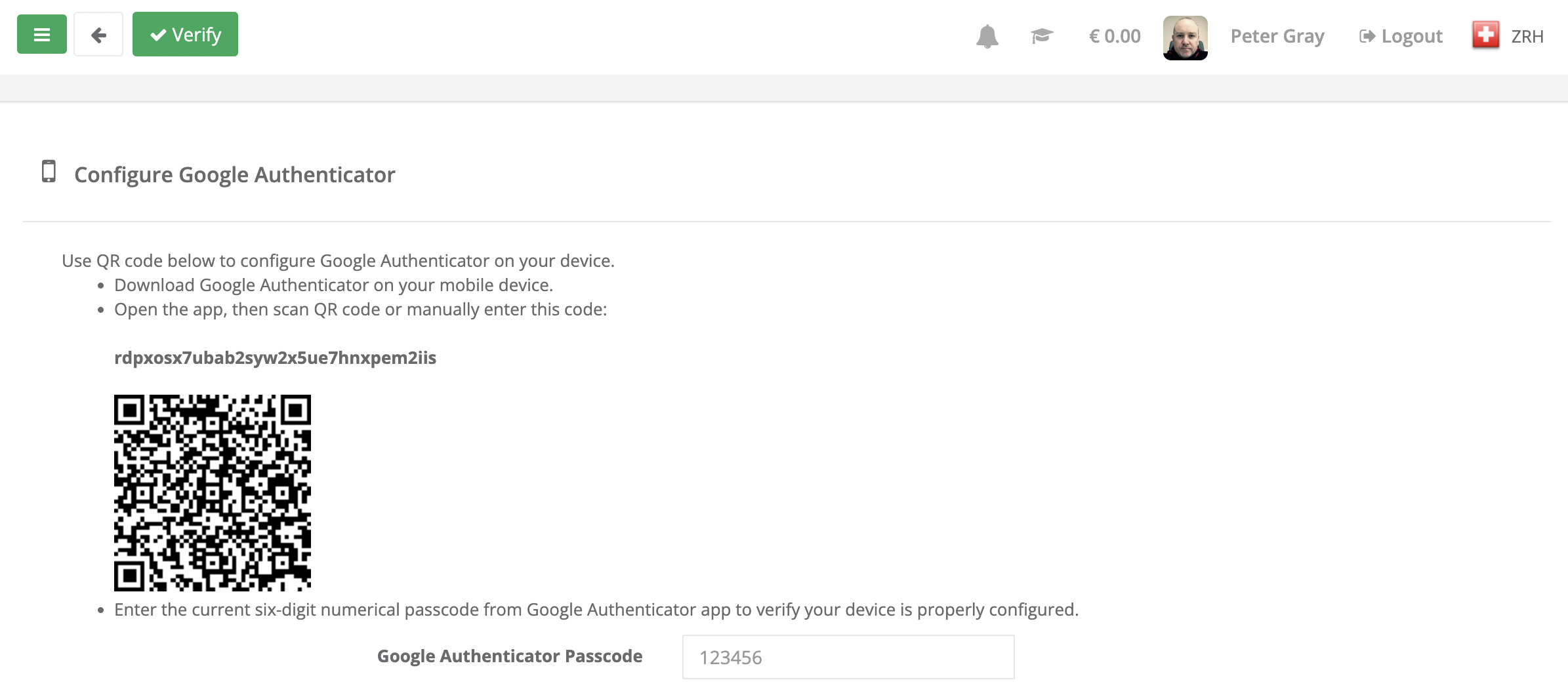Click the mobile phone icon beside heading

click(49, 171)
